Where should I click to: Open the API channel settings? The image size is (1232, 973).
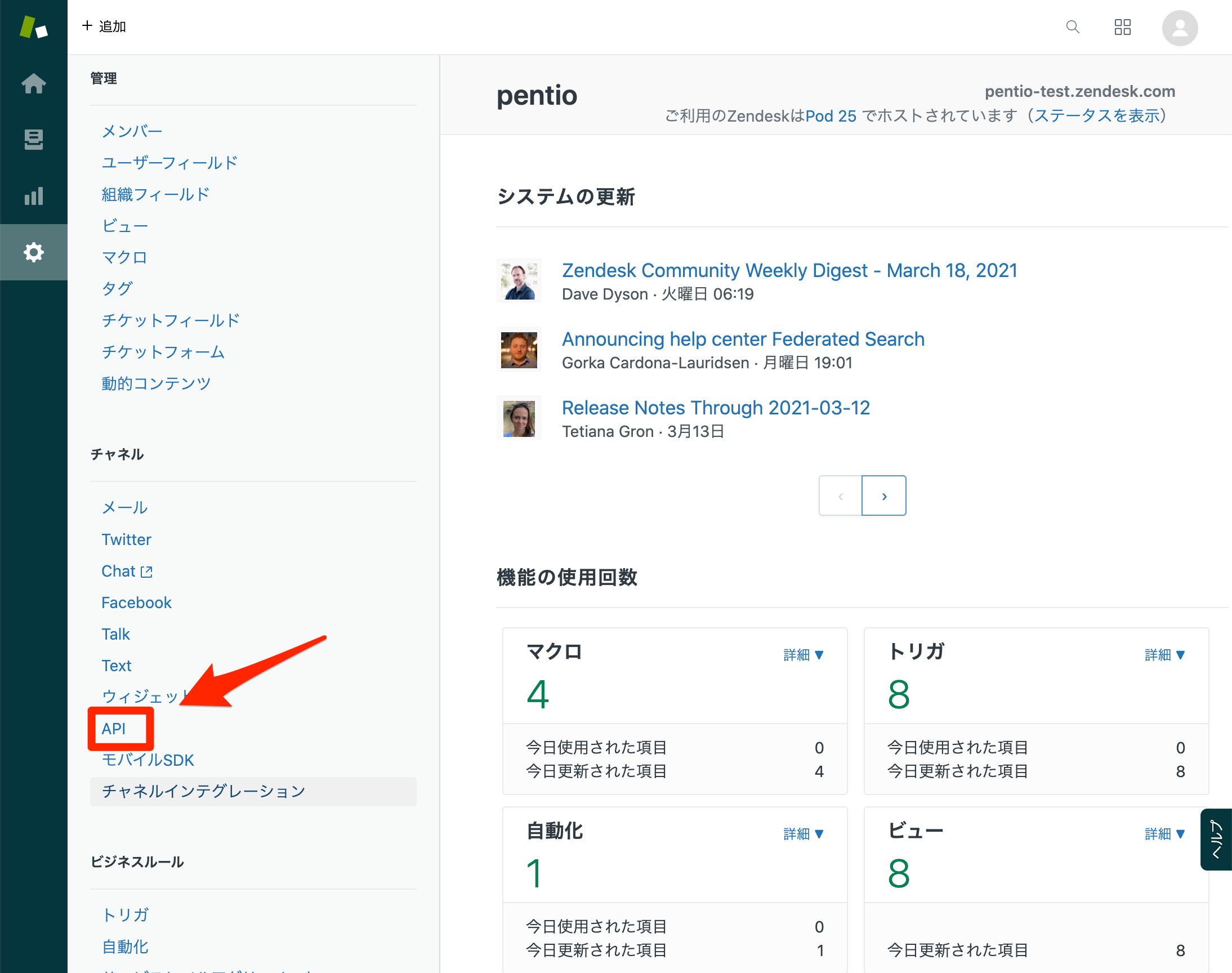tap(113, 729)
